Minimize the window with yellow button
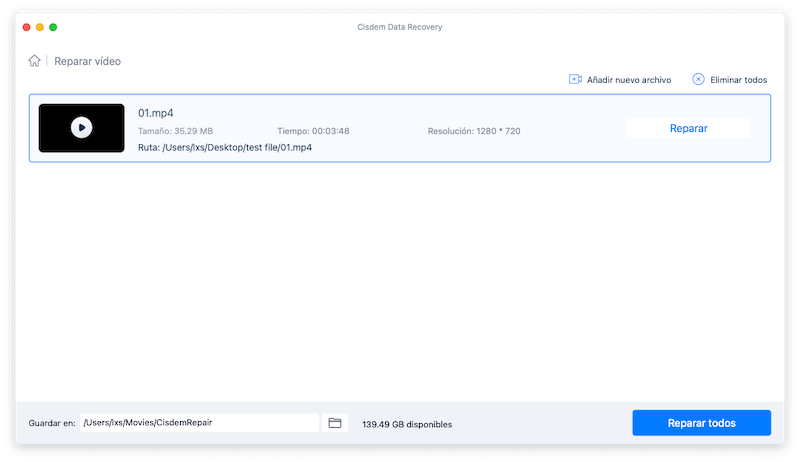 point(40,27)
